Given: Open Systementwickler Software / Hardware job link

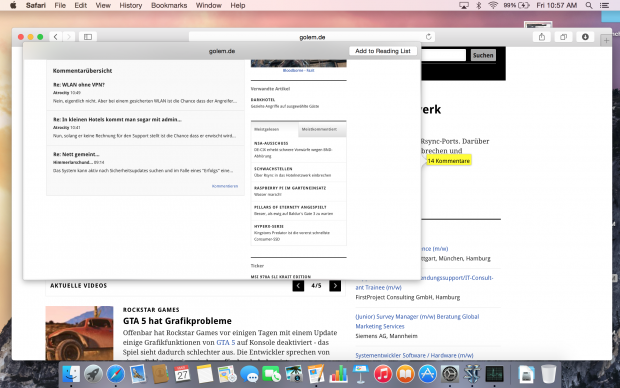Looking at the screenshot, I should coord(414,355).
